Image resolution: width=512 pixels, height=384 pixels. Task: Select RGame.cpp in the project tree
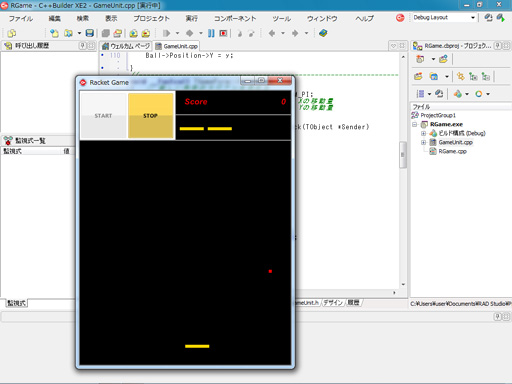click(x=452, y=151)
